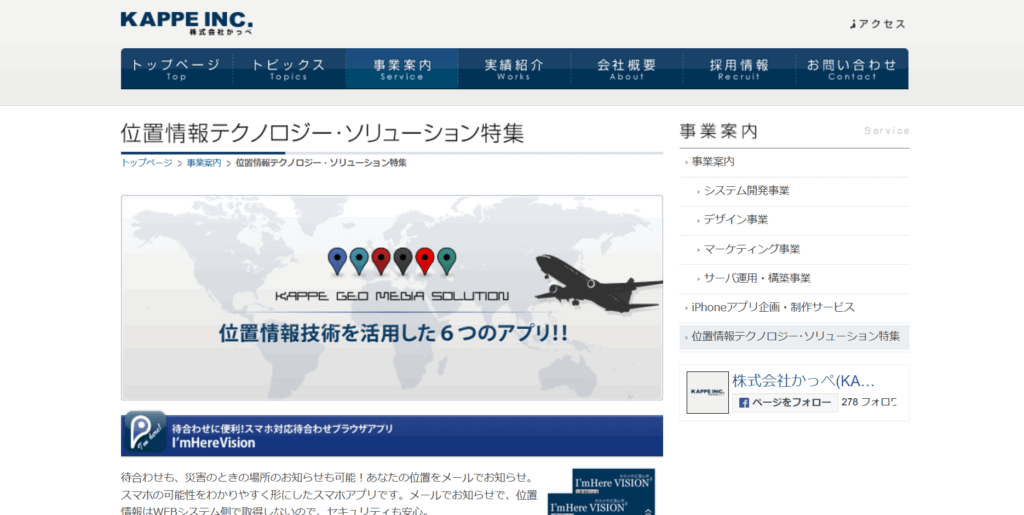Open the 事業案内 Service nav tab
Image resolution: width=1024 pixels, height=515 pixels.
click(402, 69)
